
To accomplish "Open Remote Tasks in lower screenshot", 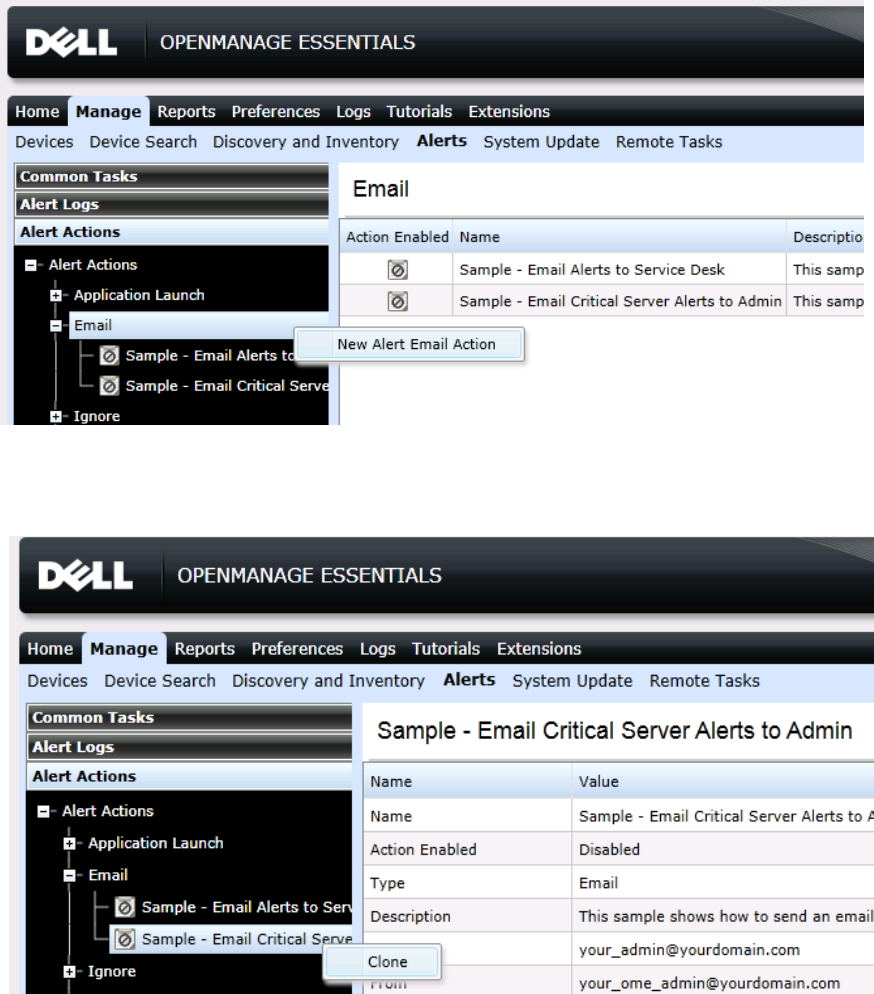I will (704, 681).
